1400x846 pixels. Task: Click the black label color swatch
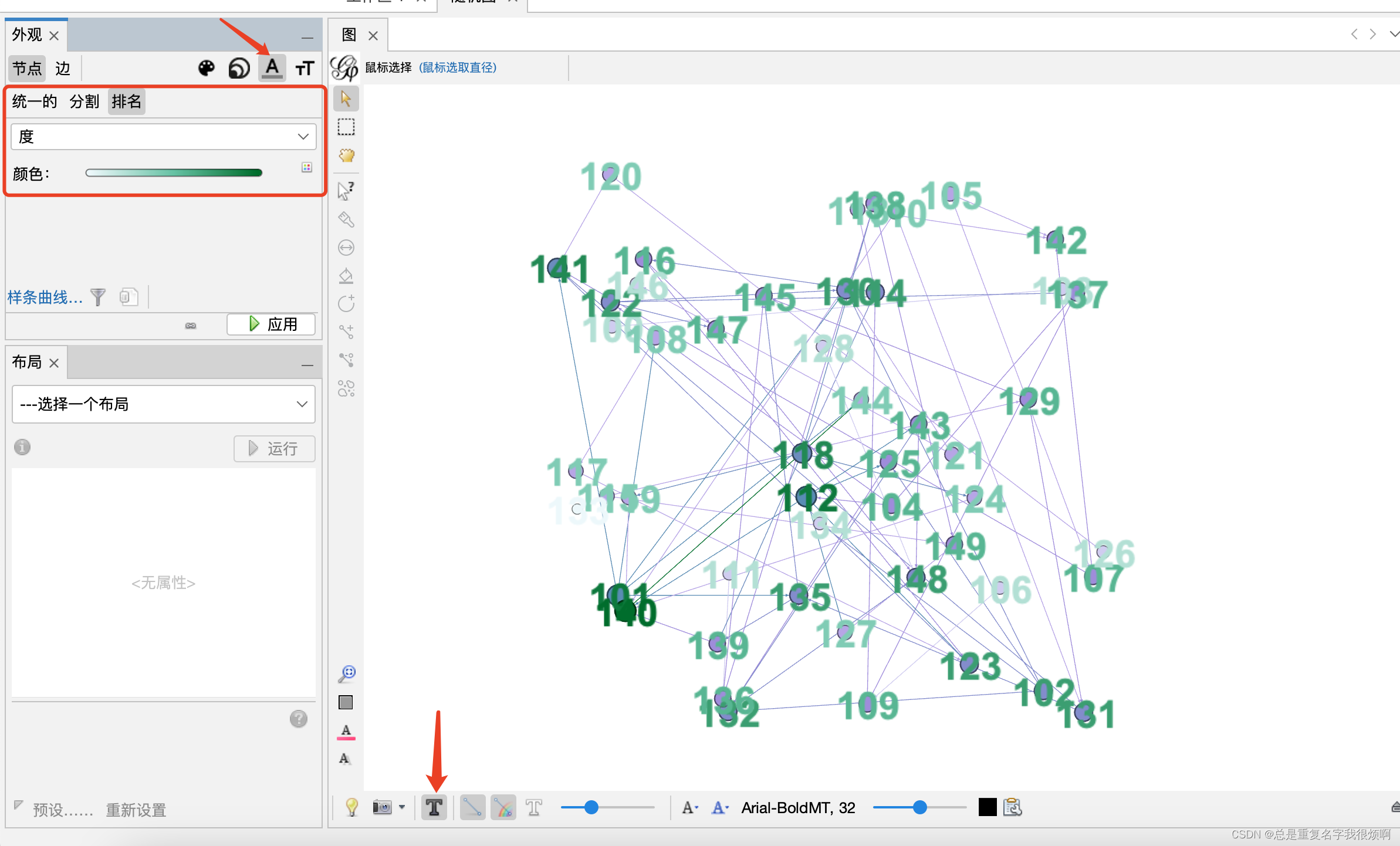point(987,807)
